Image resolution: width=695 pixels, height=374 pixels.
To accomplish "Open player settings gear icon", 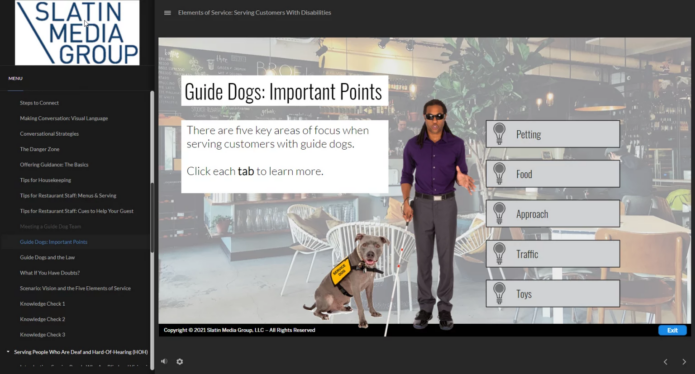I will (180, 362).
